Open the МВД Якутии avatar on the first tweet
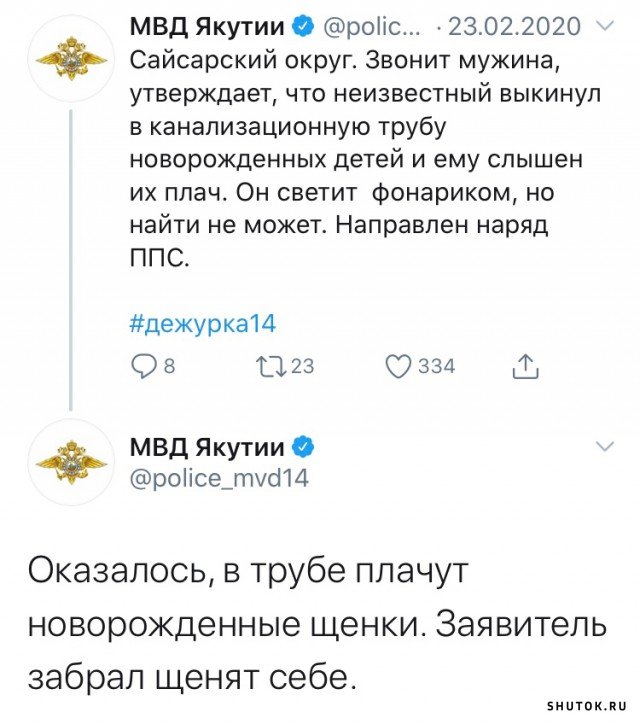 point(71,59)
